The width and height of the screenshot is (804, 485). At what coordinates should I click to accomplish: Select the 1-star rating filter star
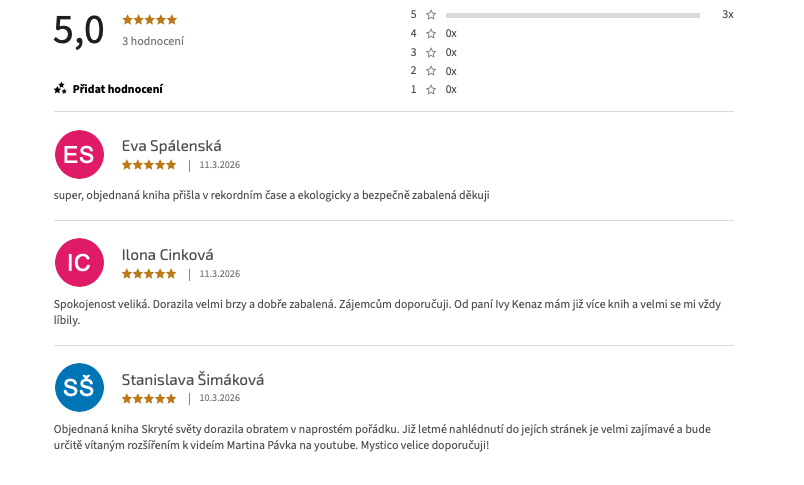tap(431, 90)
